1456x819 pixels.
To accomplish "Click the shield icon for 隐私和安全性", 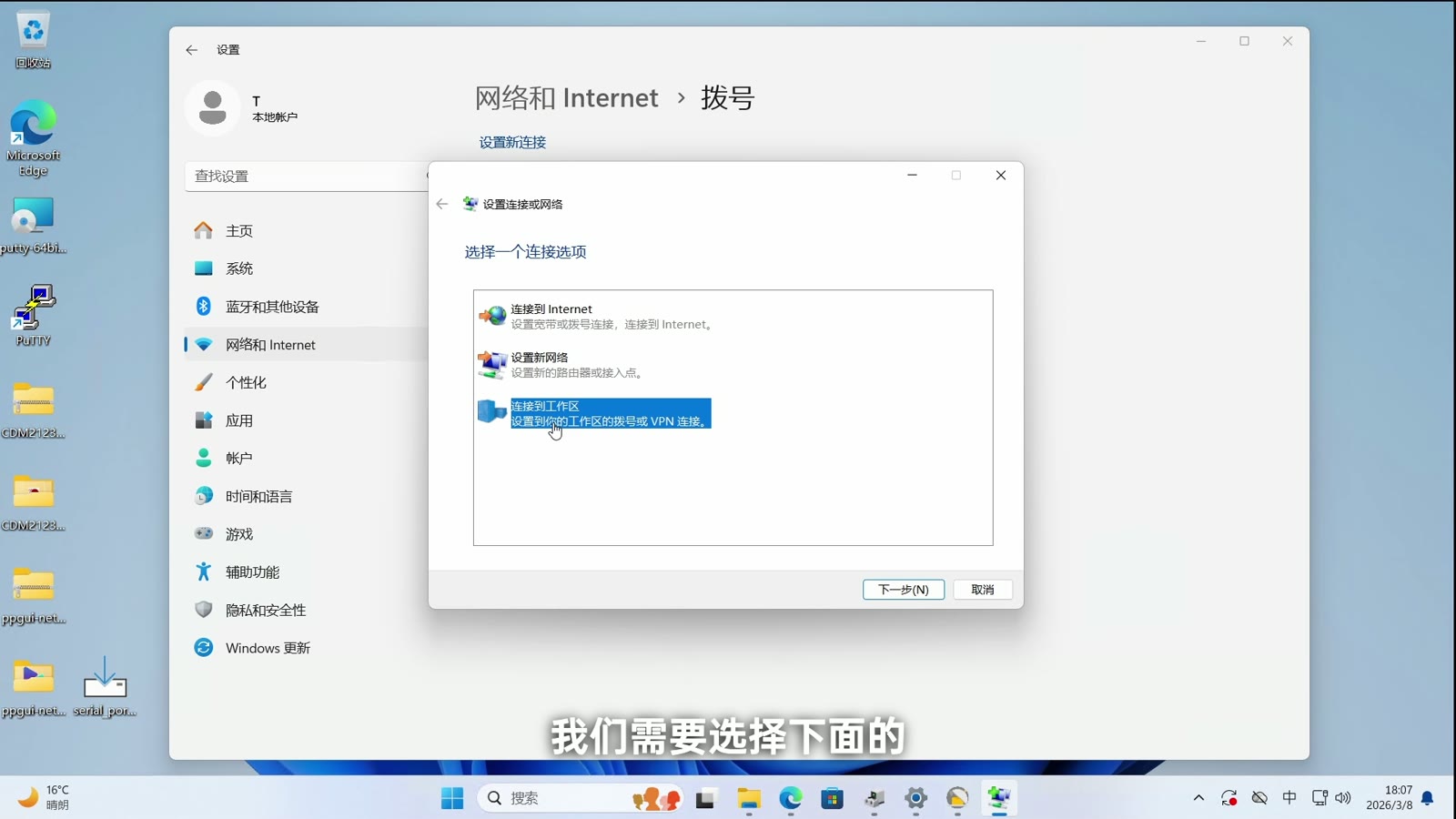I will [x=204, y=610].
